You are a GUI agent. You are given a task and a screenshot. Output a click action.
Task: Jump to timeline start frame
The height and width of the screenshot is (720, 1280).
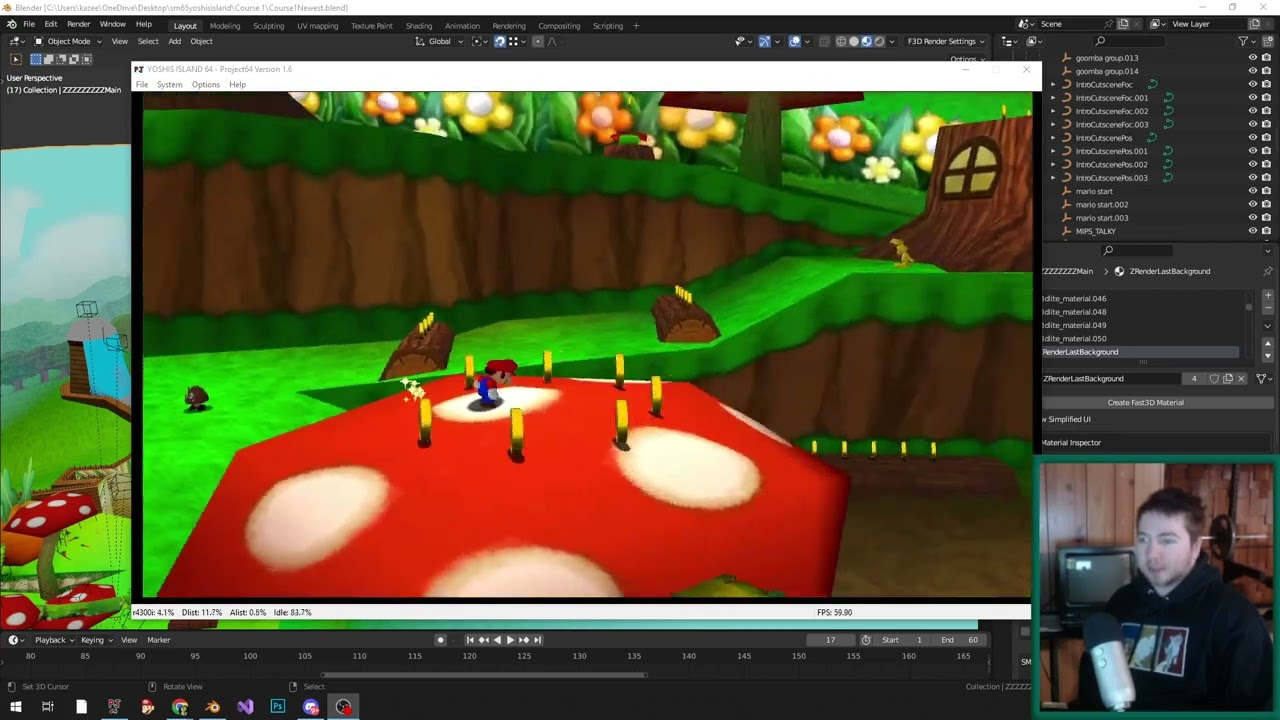470,640
